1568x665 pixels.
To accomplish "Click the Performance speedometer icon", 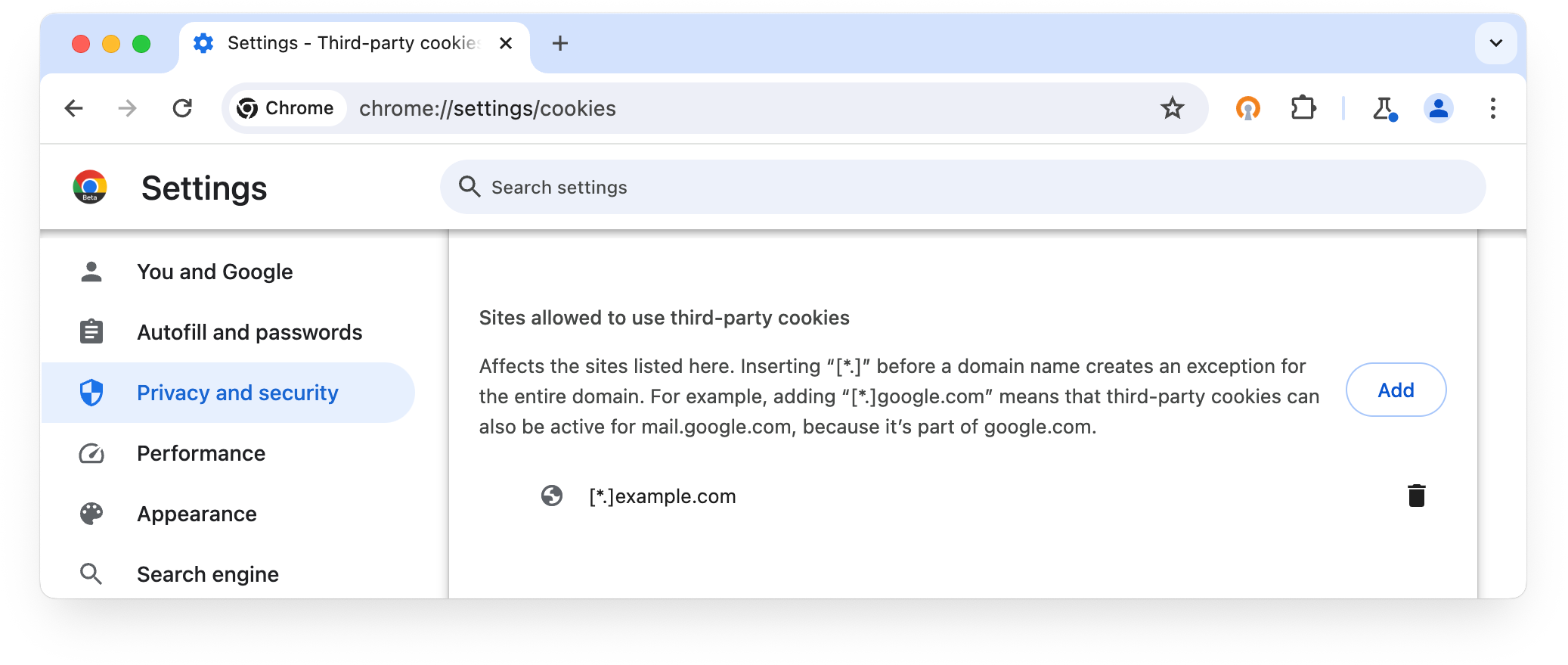I will coord(91,453).
